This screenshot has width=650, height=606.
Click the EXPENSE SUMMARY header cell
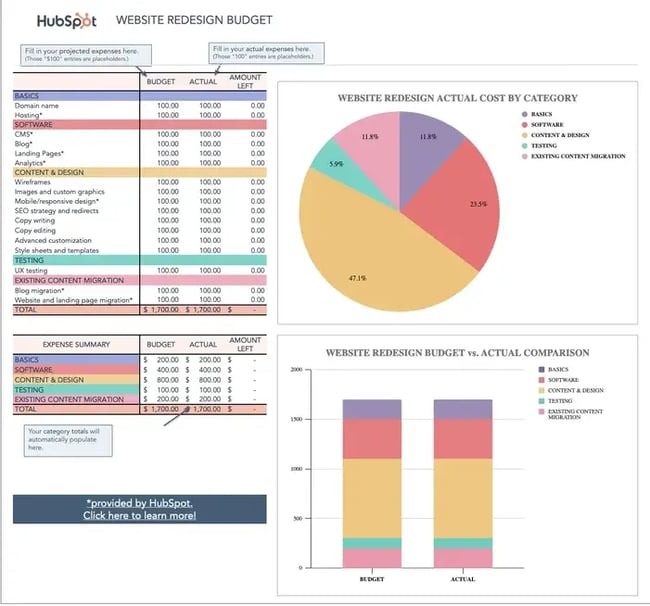pyautogui.click(x=76, y=345)
